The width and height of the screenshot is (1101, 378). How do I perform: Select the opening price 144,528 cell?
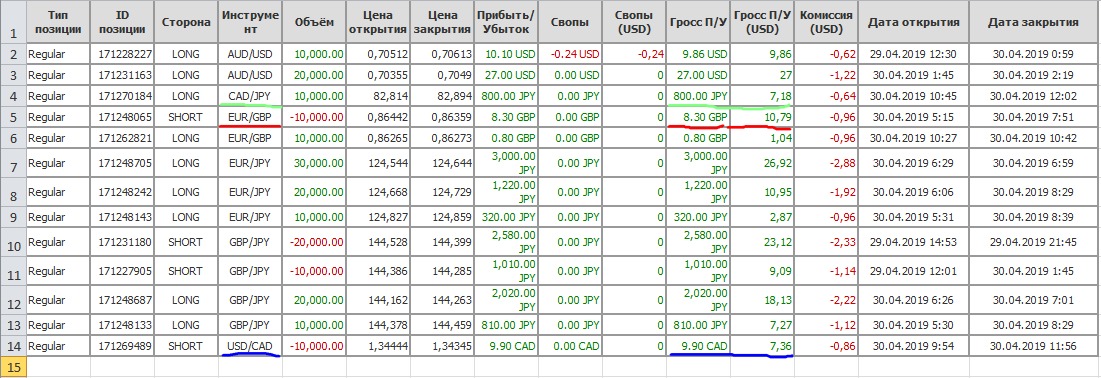point(378,242)
